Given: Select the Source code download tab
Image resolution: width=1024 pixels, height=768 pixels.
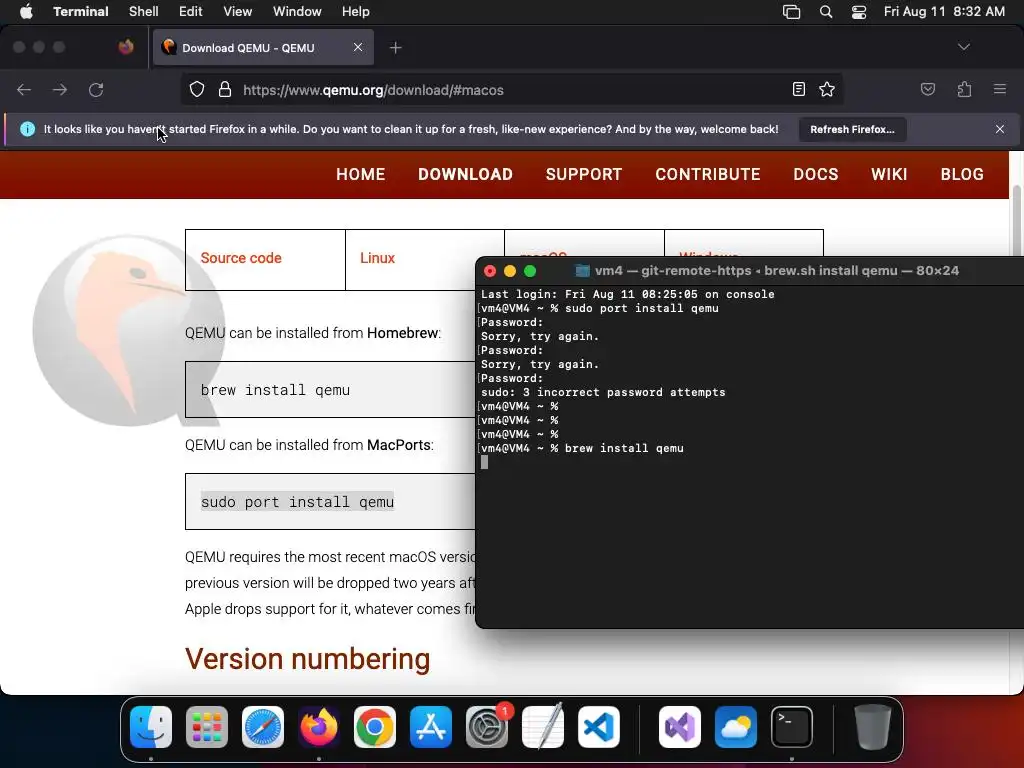Looking at the screenshot, I should tap(265, 259).
